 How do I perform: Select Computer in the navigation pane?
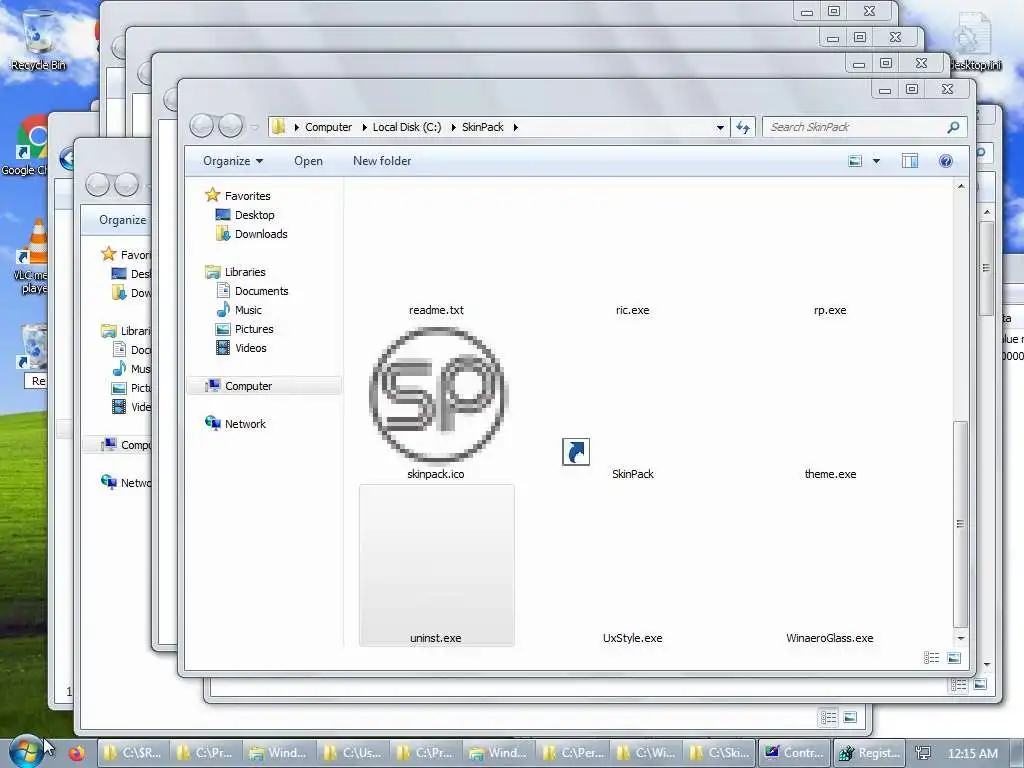[x=249, y=386]
